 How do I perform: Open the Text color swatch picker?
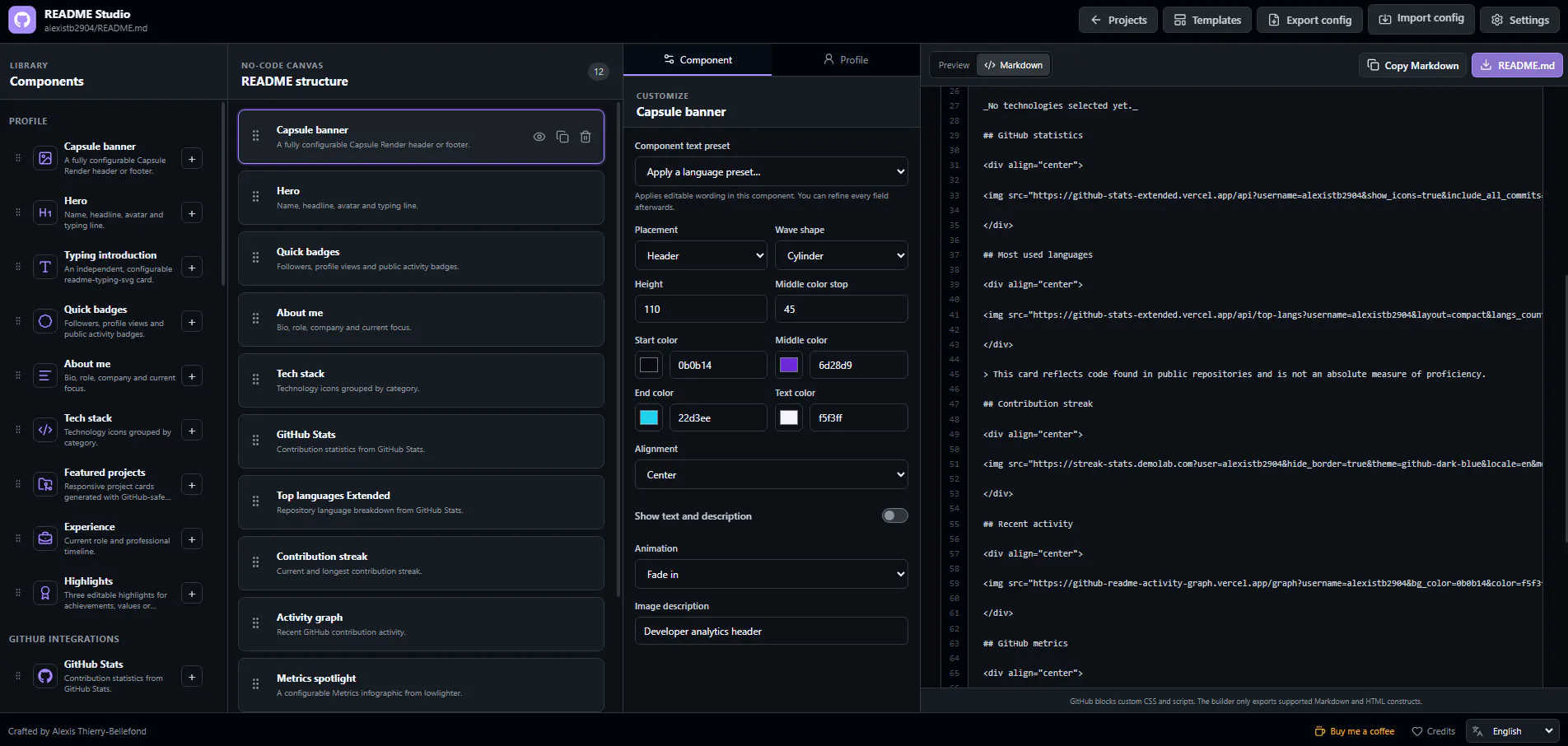(x=789, y=417)
